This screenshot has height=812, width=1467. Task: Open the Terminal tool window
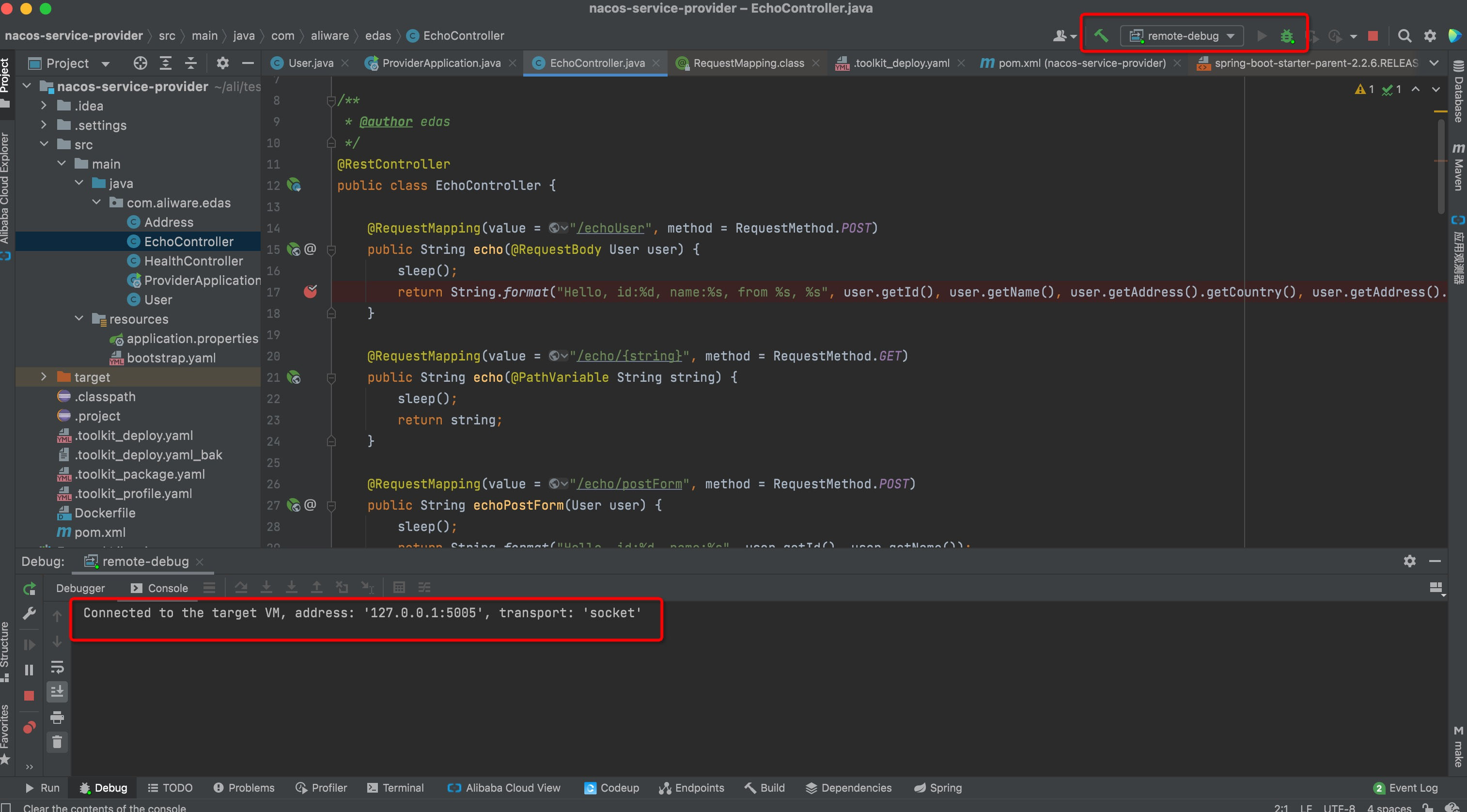point(395,788)
